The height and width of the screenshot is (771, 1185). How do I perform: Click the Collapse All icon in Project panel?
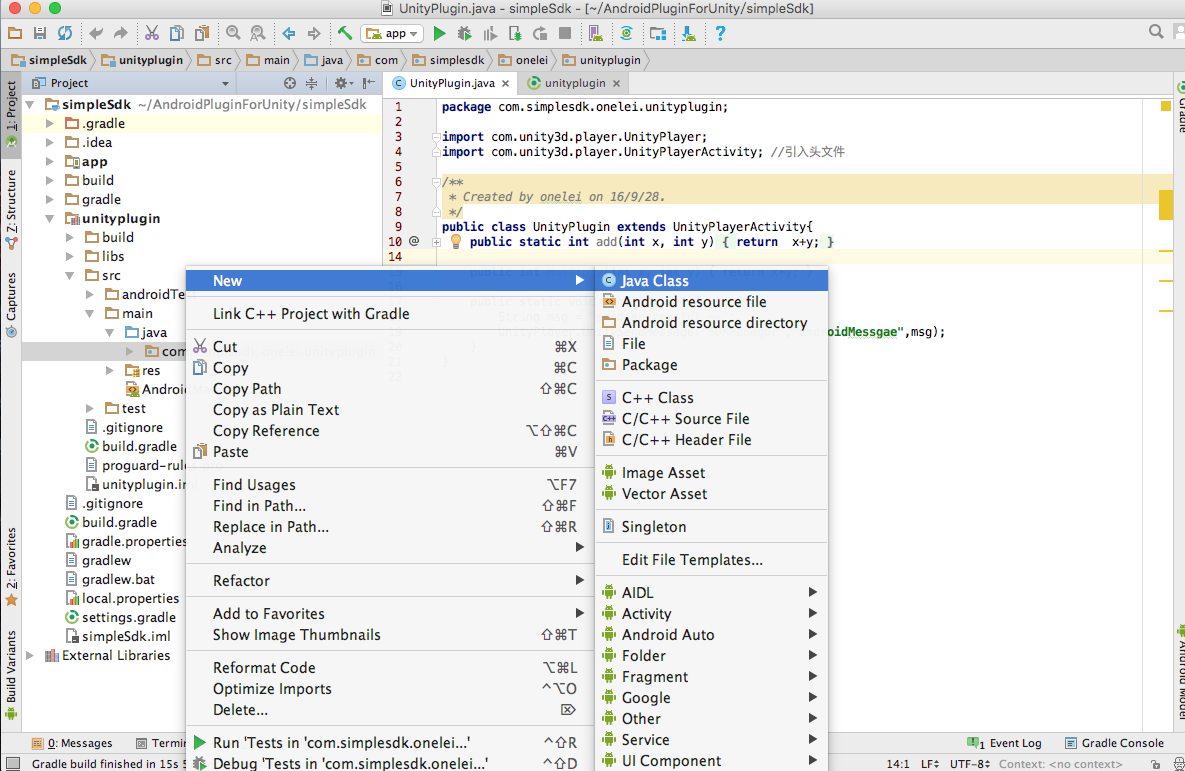tap(311, 83)
